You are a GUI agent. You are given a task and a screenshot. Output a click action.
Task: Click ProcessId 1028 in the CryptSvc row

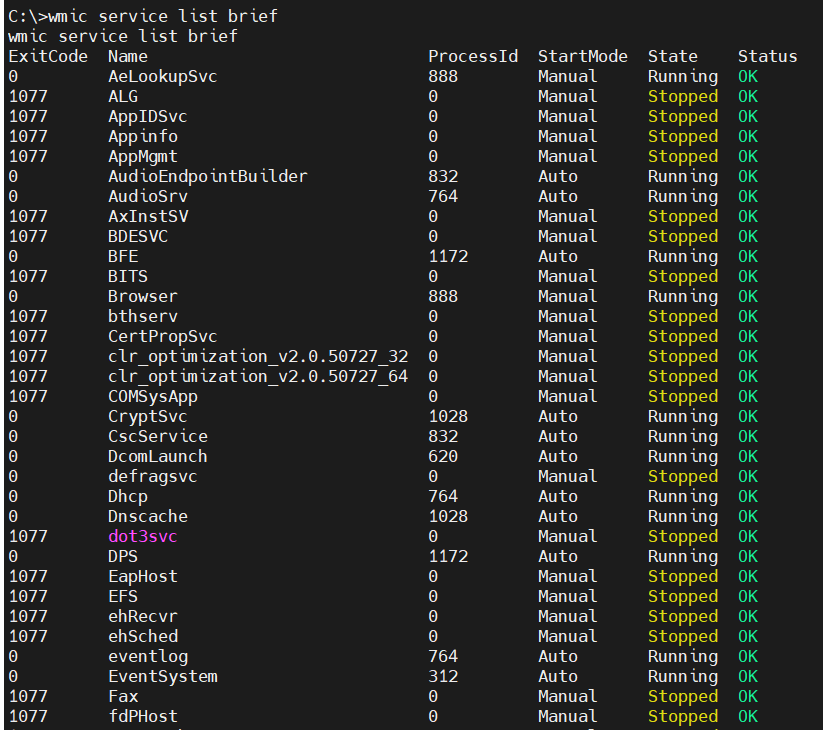click(448, 416)
